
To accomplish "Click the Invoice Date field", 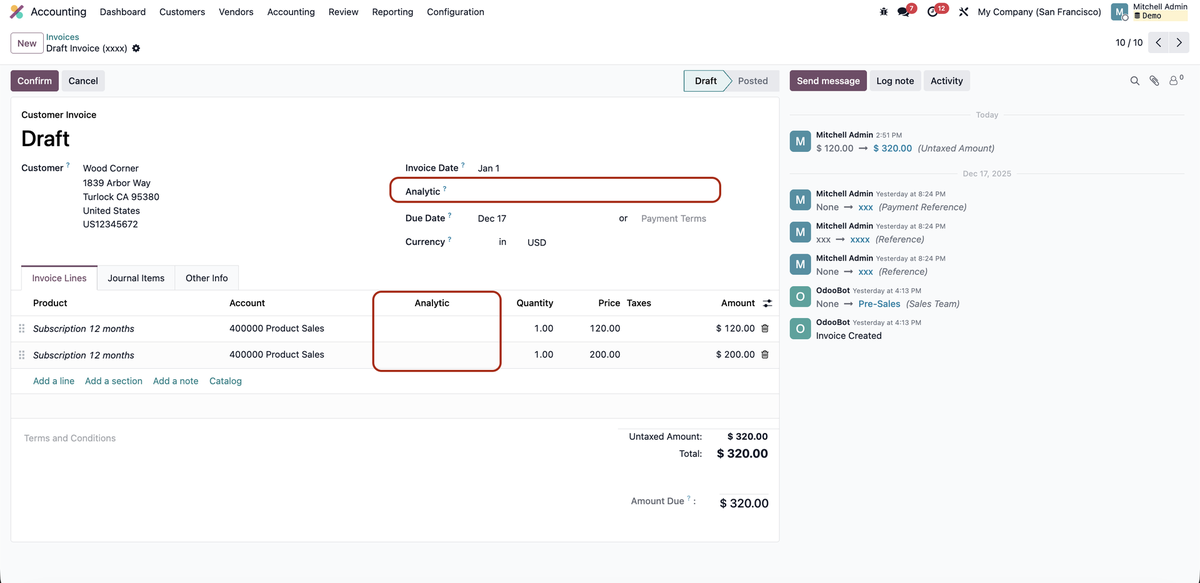I will click(489, 167).
